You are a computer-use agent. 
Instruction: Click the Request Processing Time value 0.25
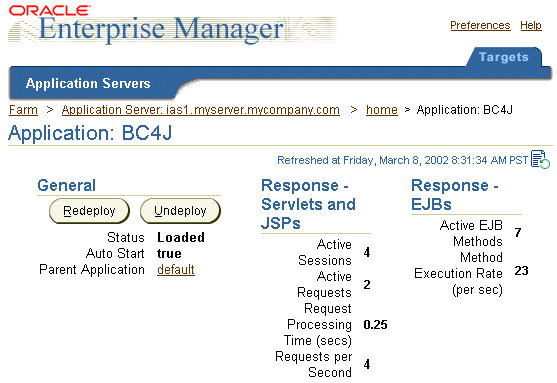[x=375, y=325]
